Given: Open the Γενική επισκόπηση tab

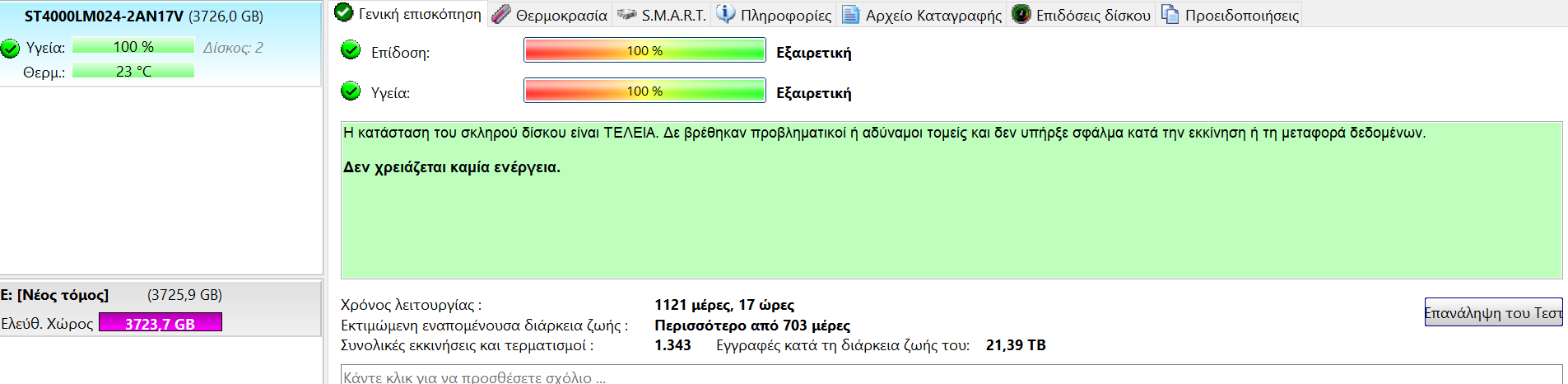Looking at the screenshot, I should coord(409,14).
